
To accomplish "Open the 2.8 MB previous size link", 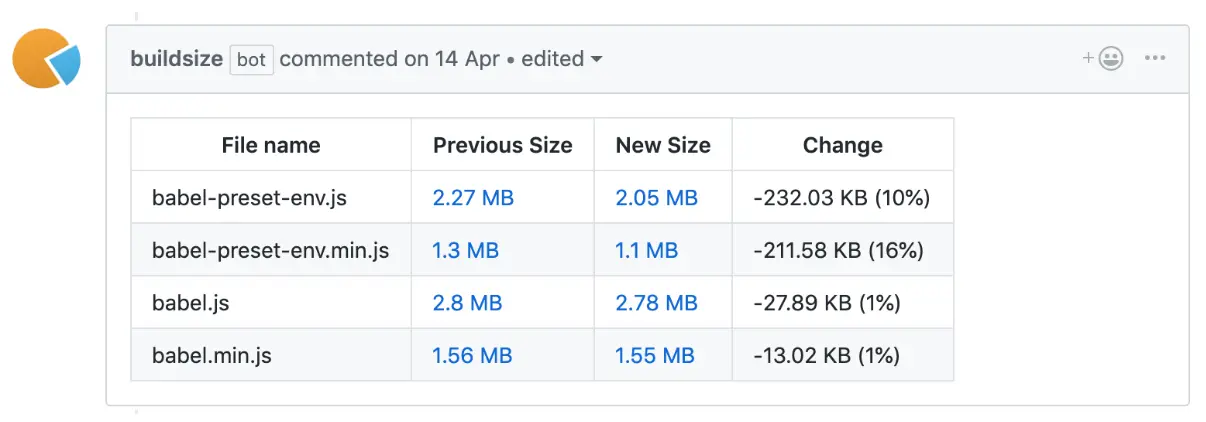I will [465, 302].
